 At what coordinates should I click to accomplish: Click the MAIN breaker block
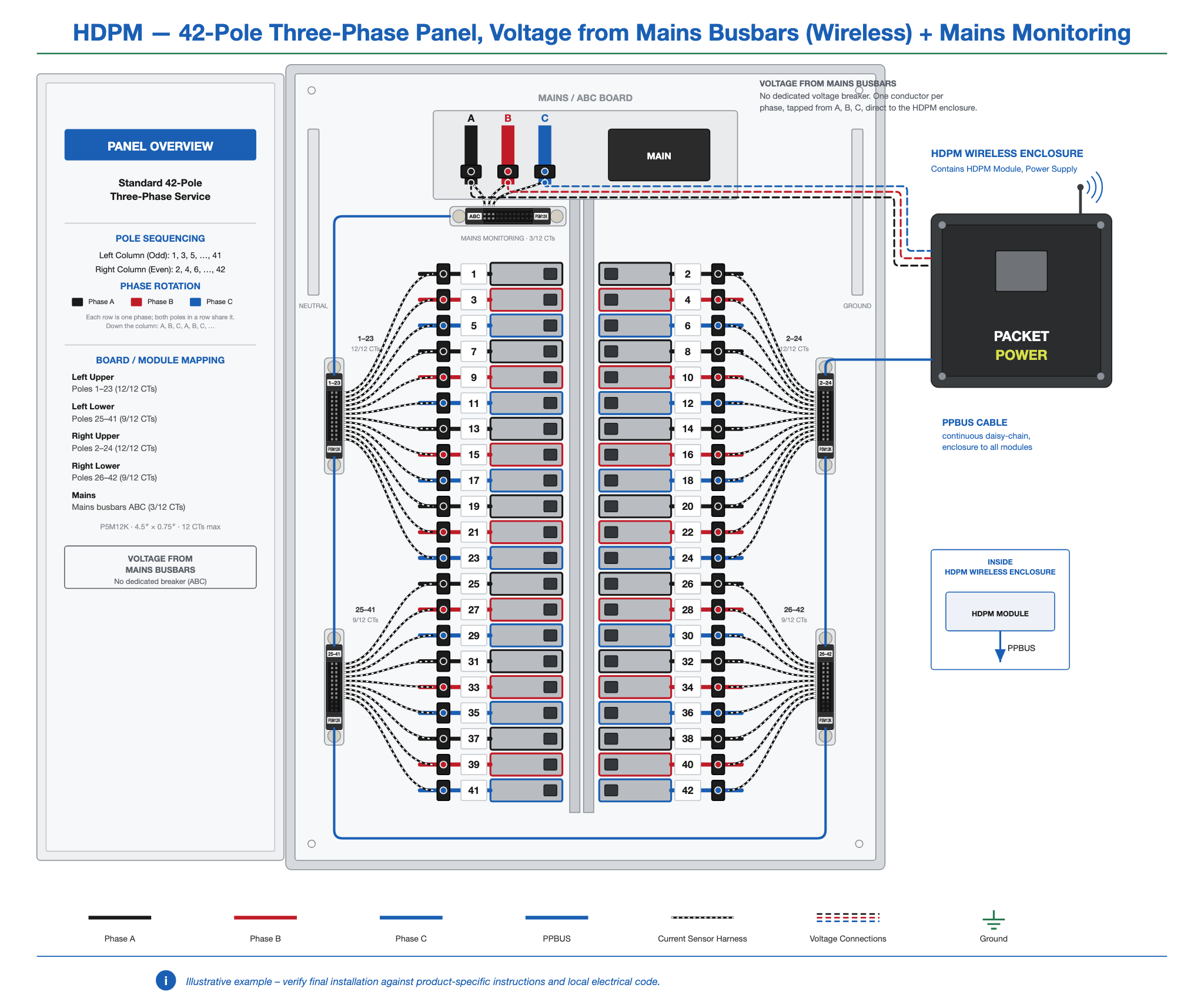pyautogui.click(x=658, y=155)
